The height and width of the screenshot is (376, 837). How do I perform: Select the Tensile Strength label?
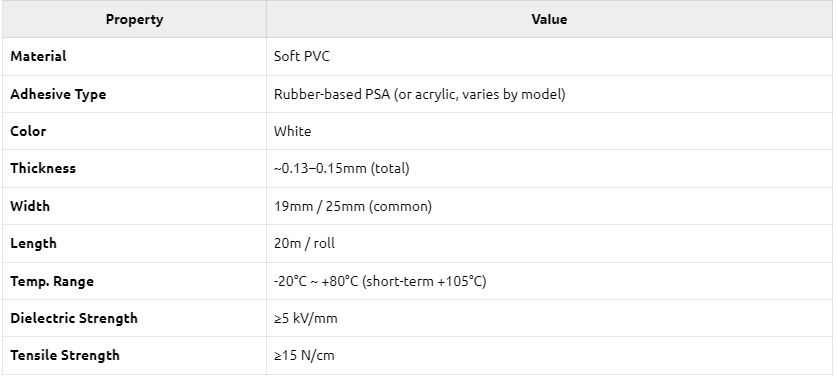tap(65, 355)
